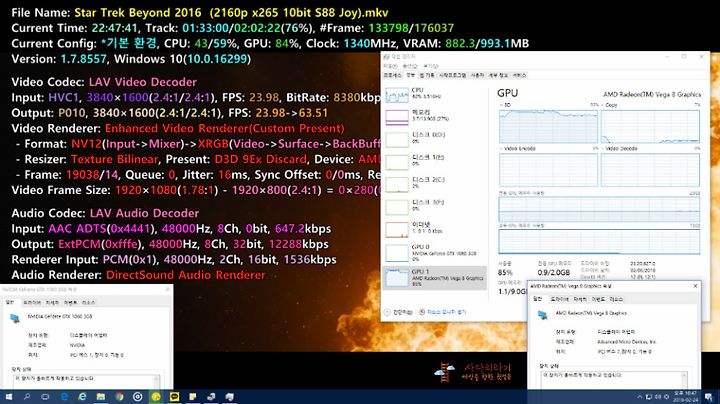Switch to 서비스 tab in Task Manager
The image size is (720, 404).
519,75
